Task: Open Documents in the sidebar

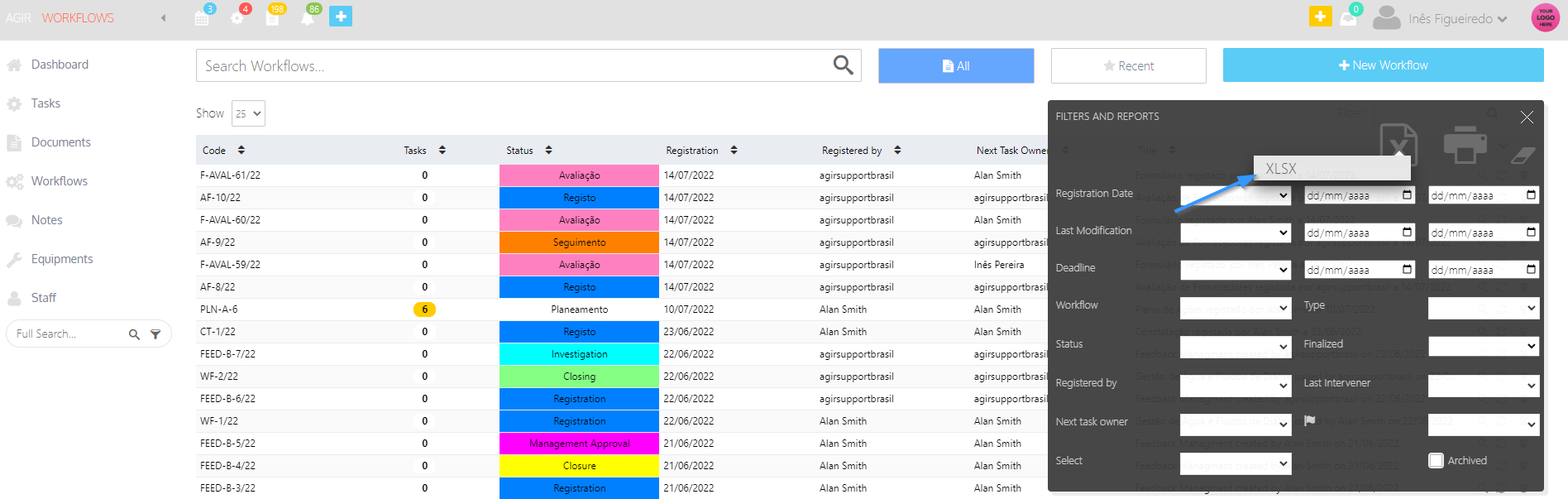Action: 60,142
